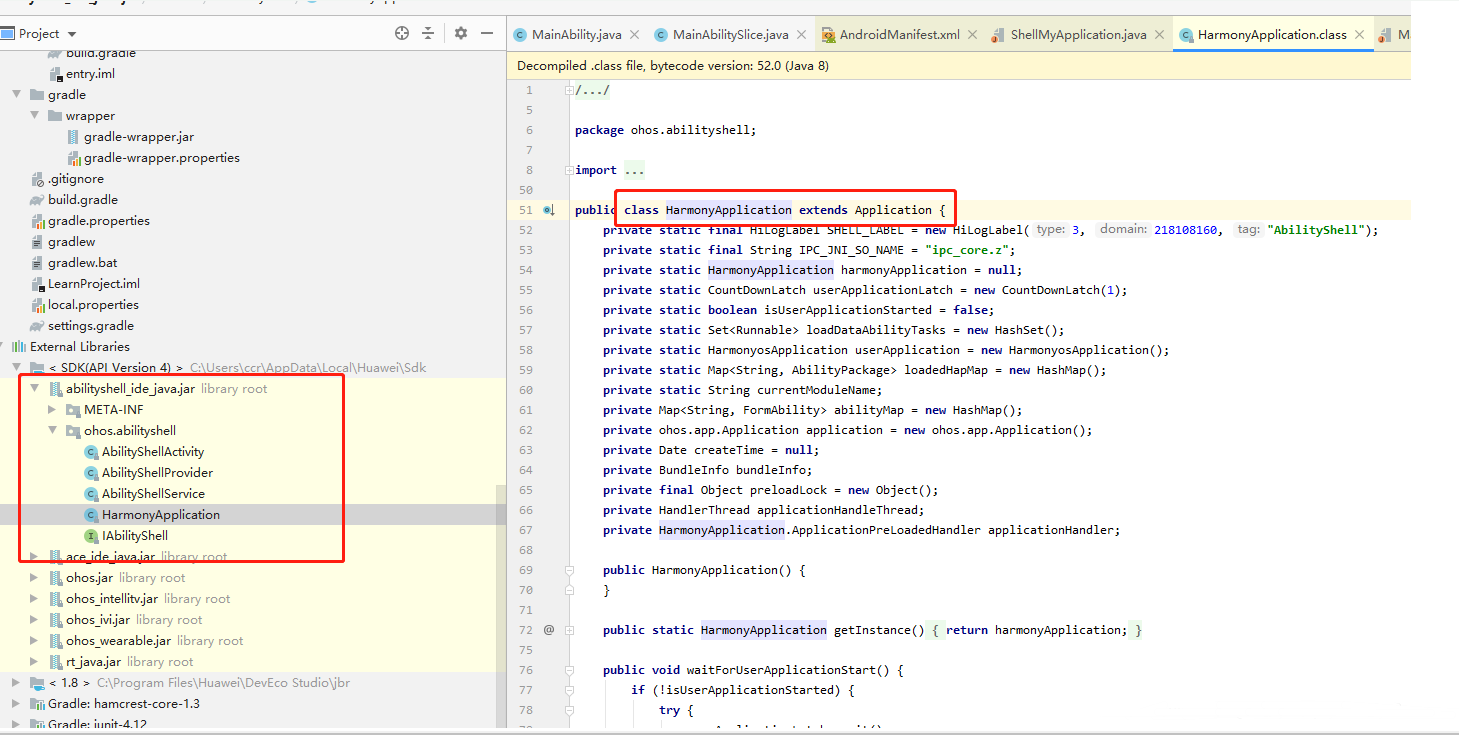
Task: Click the META-INF folder icon
Action: pyautogui.click(x=73, y=410)
